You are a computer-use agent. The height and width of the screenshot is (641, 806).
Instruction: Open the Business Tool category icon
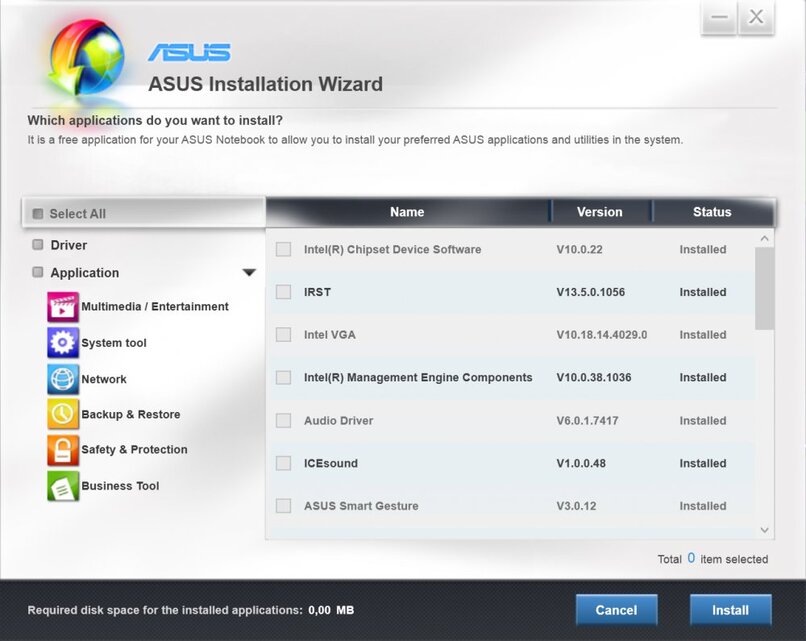pyautogui.click(x=62, y=486)
